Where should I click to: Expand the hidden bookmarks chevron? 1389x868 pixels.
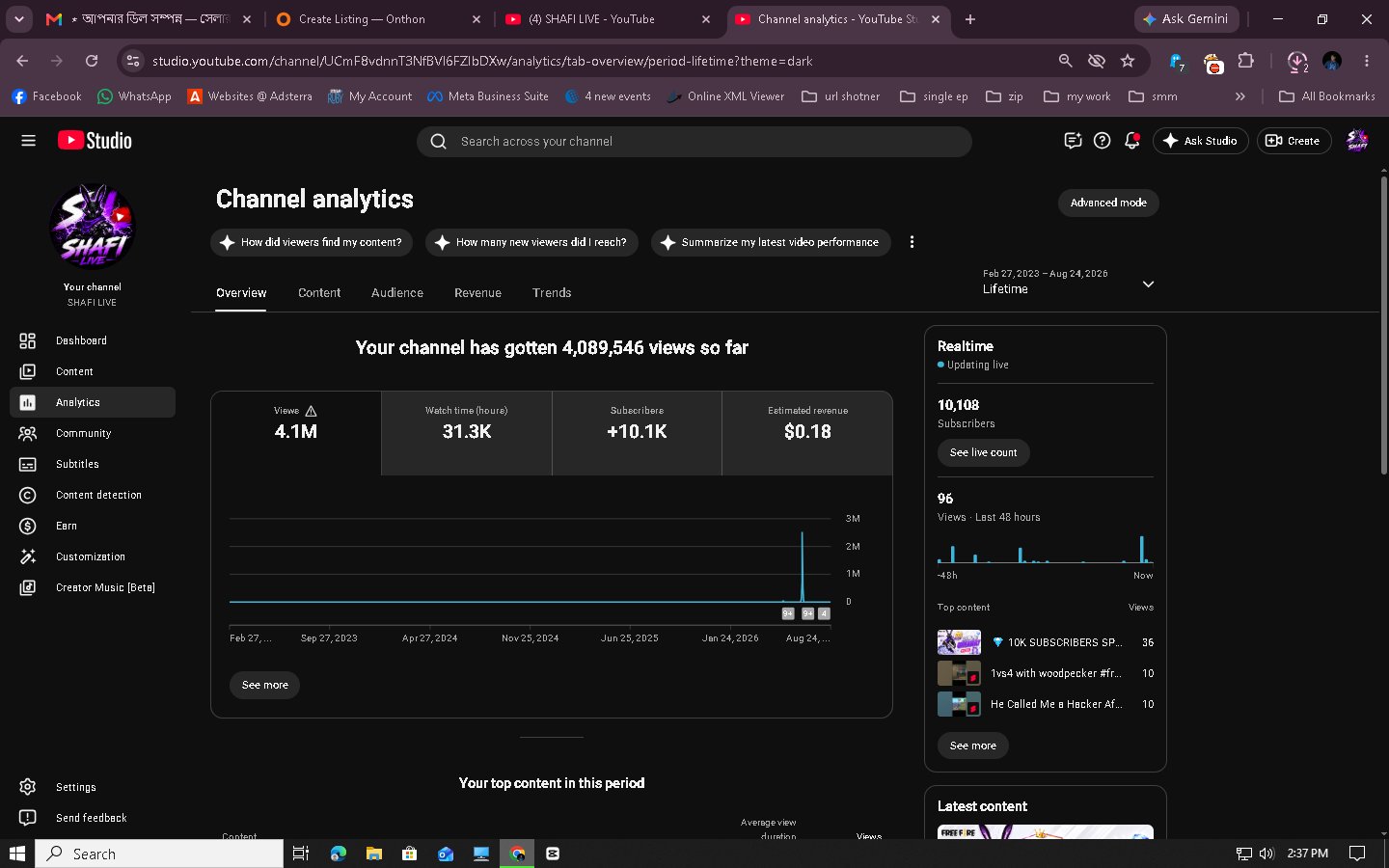click(1240, 96)
